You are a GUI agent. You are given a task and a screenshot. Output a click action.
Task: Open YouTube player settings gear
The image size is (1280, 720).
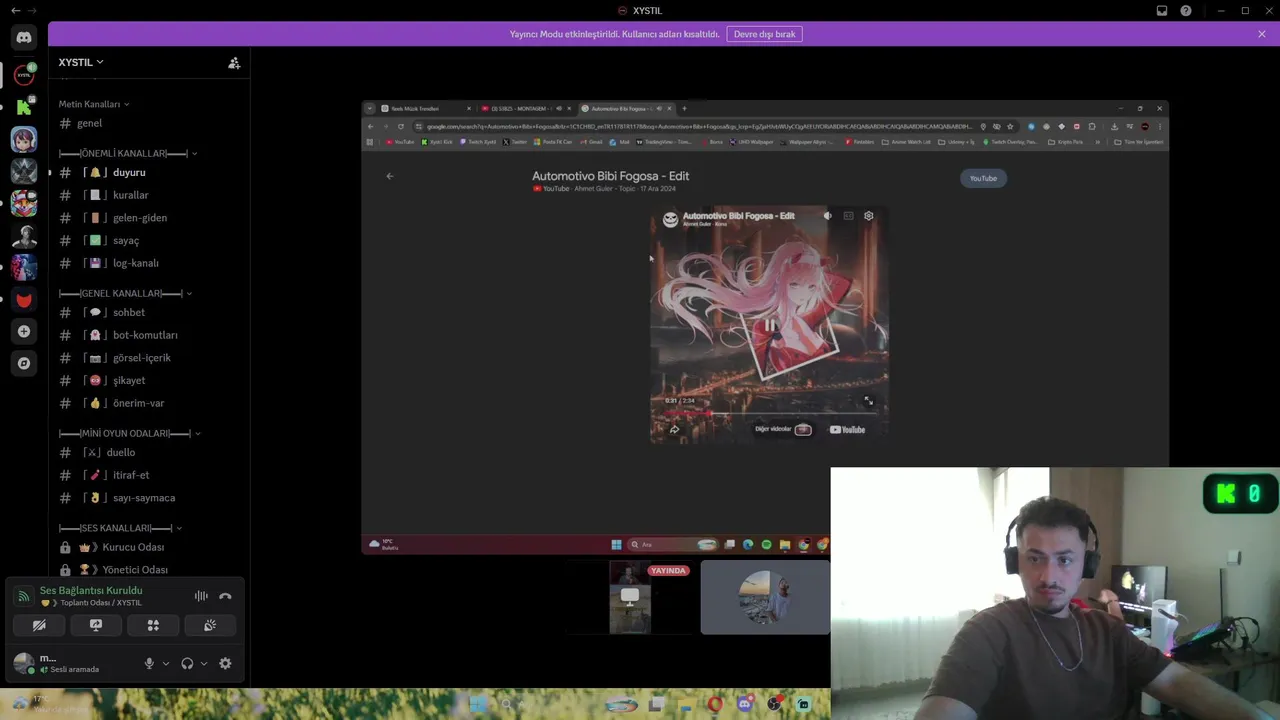point(868,216)
